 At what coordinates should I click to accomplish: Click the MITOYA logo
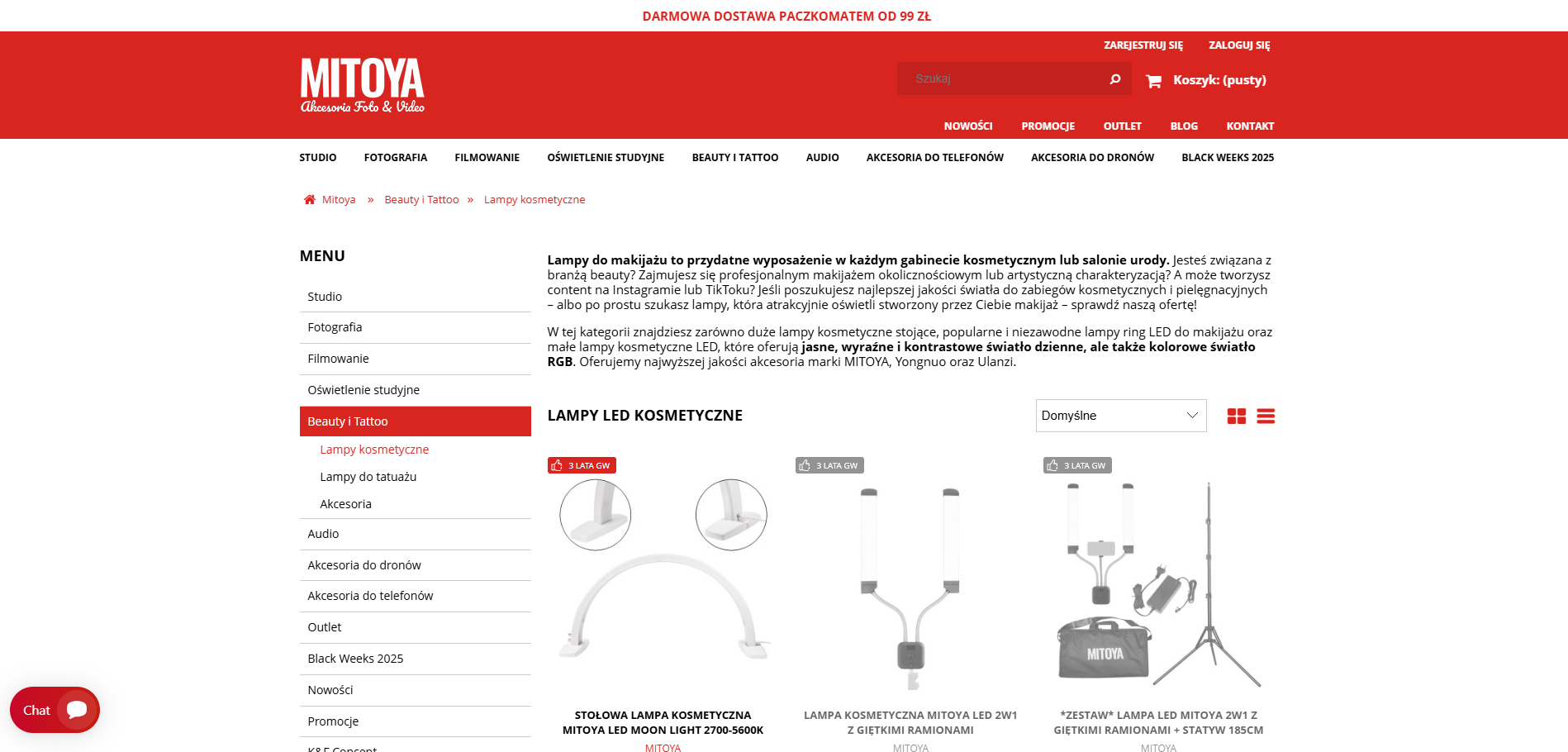point(362,85)
